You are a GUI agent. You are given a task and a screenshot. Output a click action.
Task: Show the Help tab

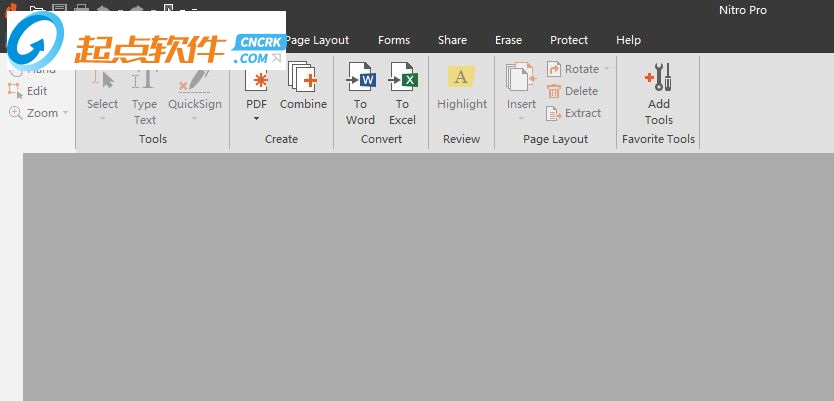(x=629, y=40)
